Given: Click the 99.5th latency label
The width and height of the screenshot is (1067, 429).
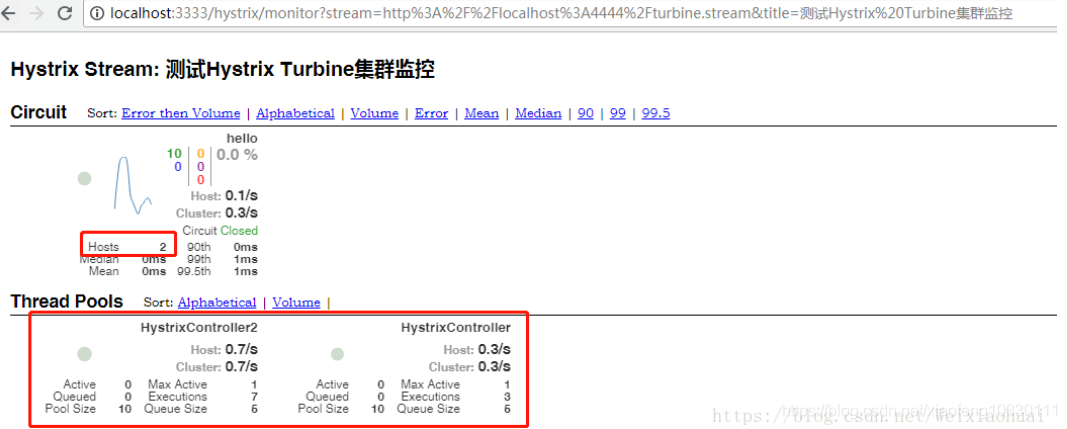Looking at the screenshot, I should [x=194, y=271].
